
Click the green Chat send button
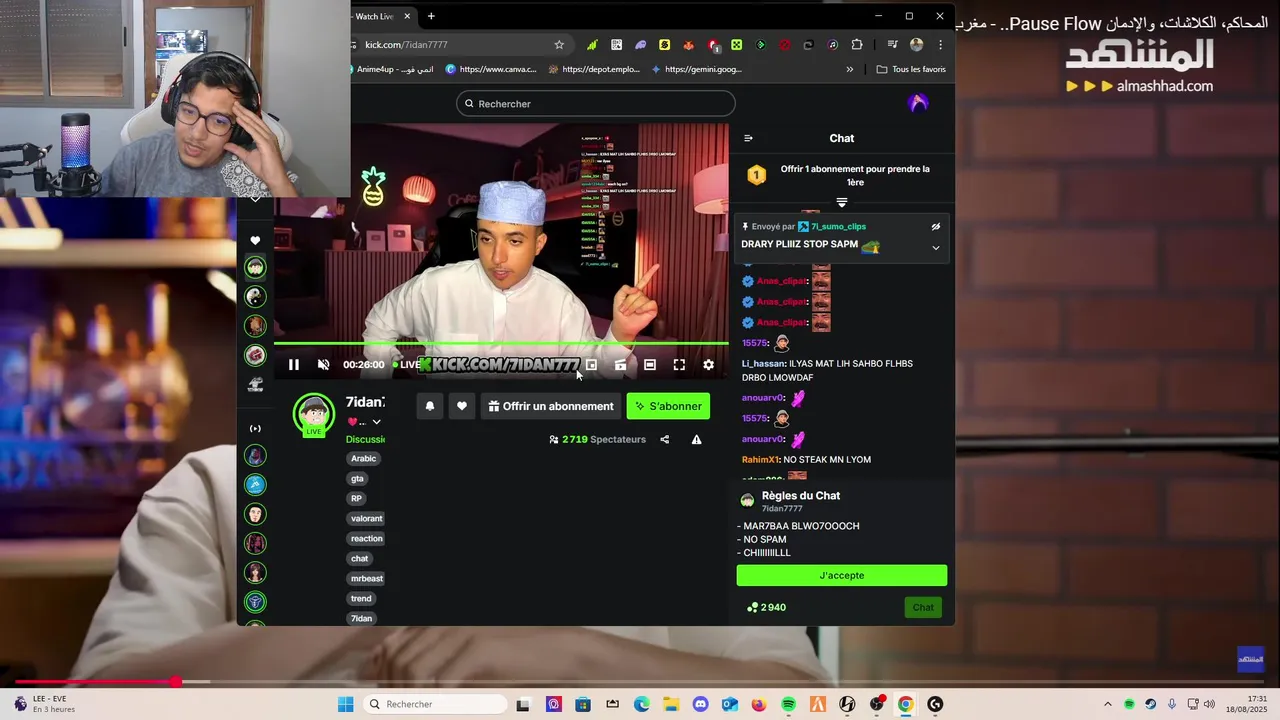click(923, 607)
